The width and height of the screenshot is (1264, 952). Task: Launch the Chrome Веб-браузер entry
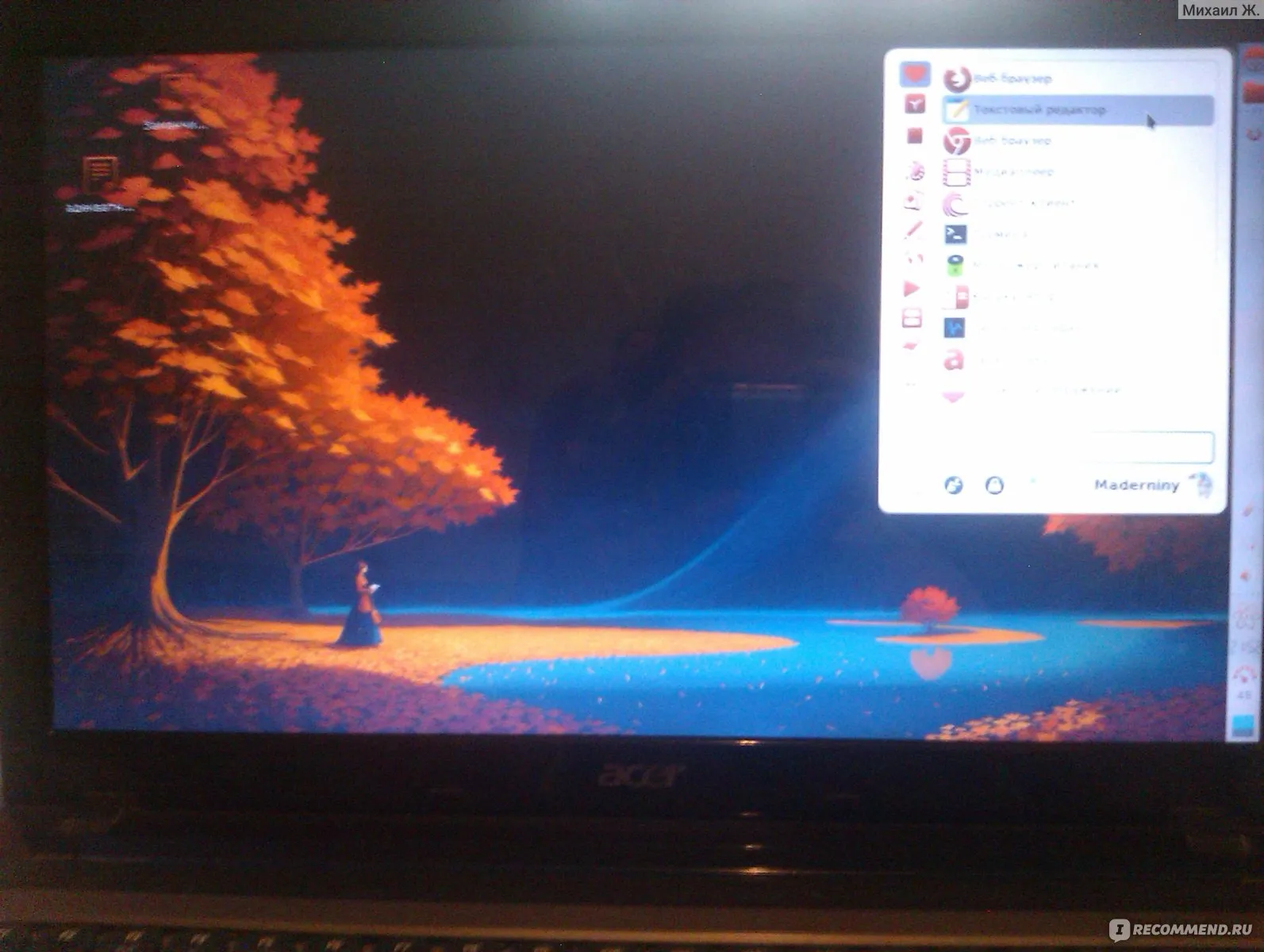coord(1076,141)
